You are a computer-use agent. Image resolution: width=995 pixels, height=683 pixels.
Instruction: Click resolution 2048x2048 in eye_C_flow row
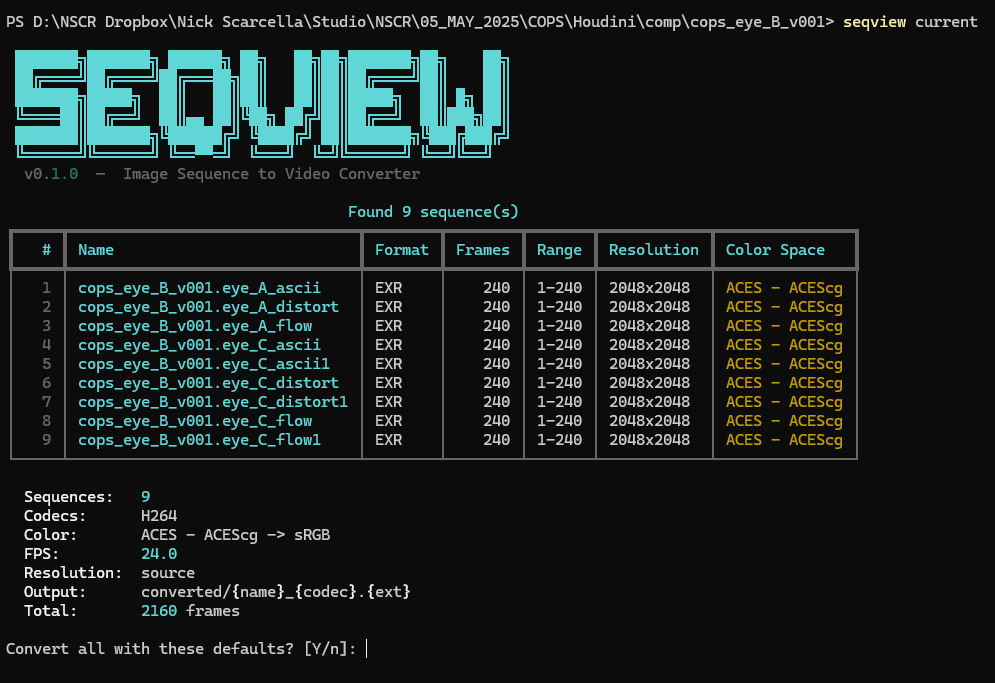(x=649, y=421)
